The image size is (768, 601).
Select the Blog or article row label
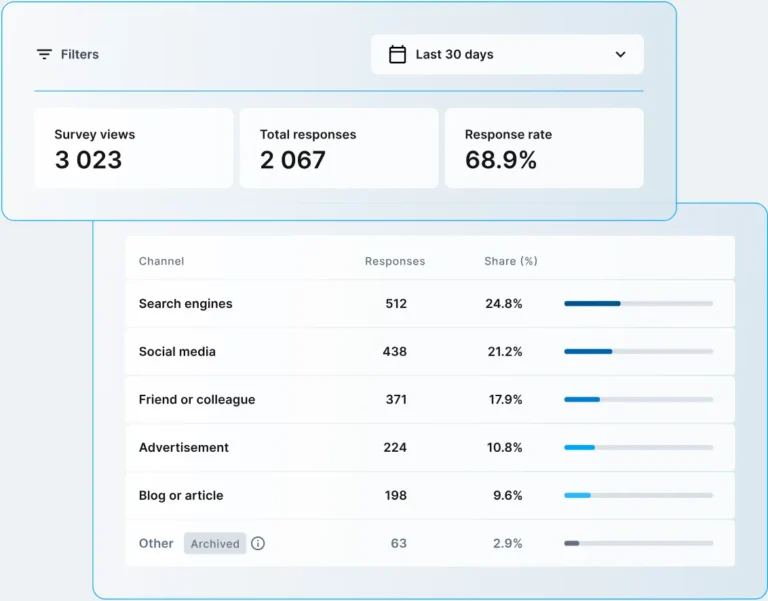(x=181, y=496)
